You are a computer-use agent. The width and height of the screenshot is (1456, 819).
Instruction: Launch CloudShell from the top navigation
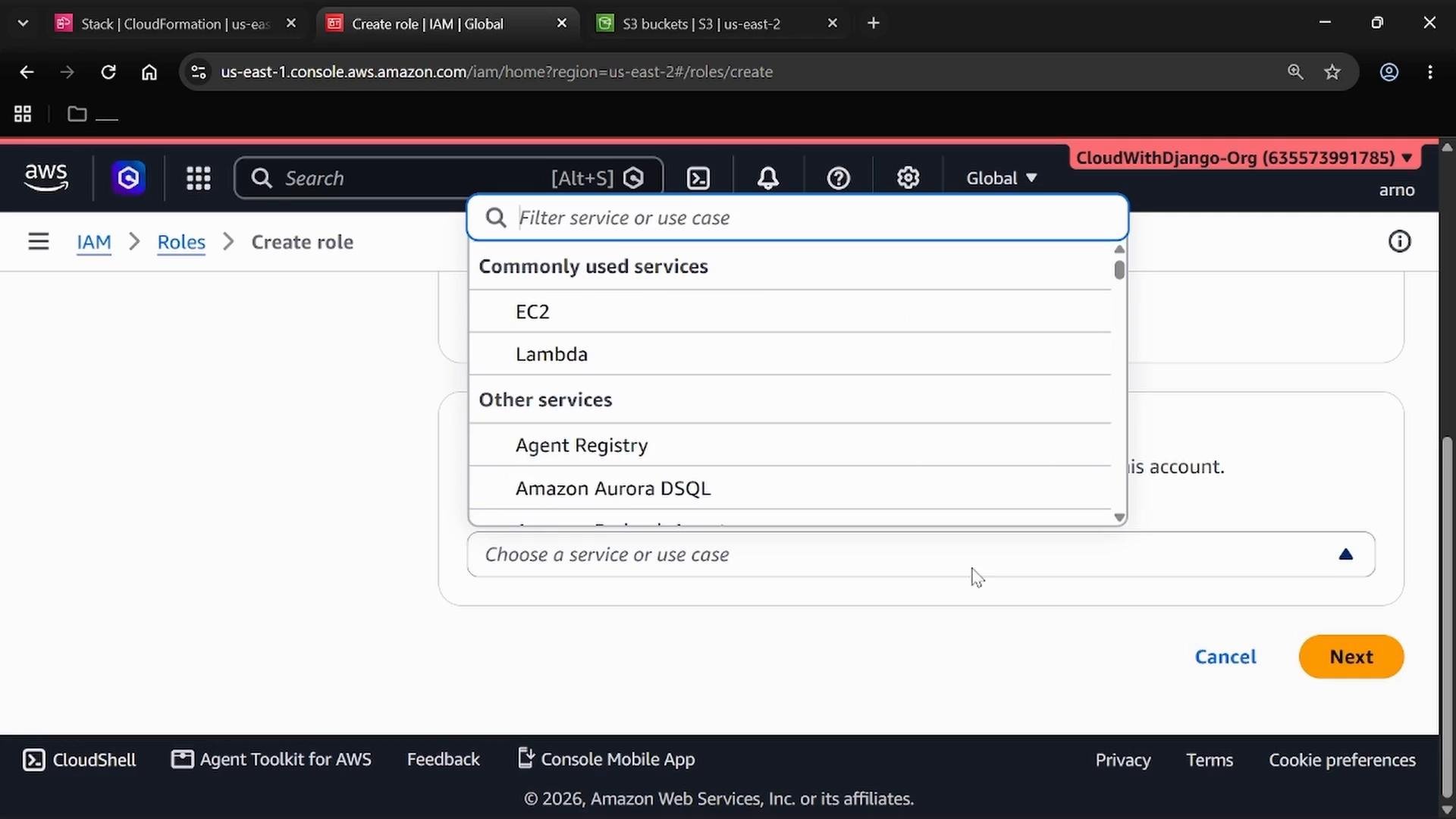[698, 178]
